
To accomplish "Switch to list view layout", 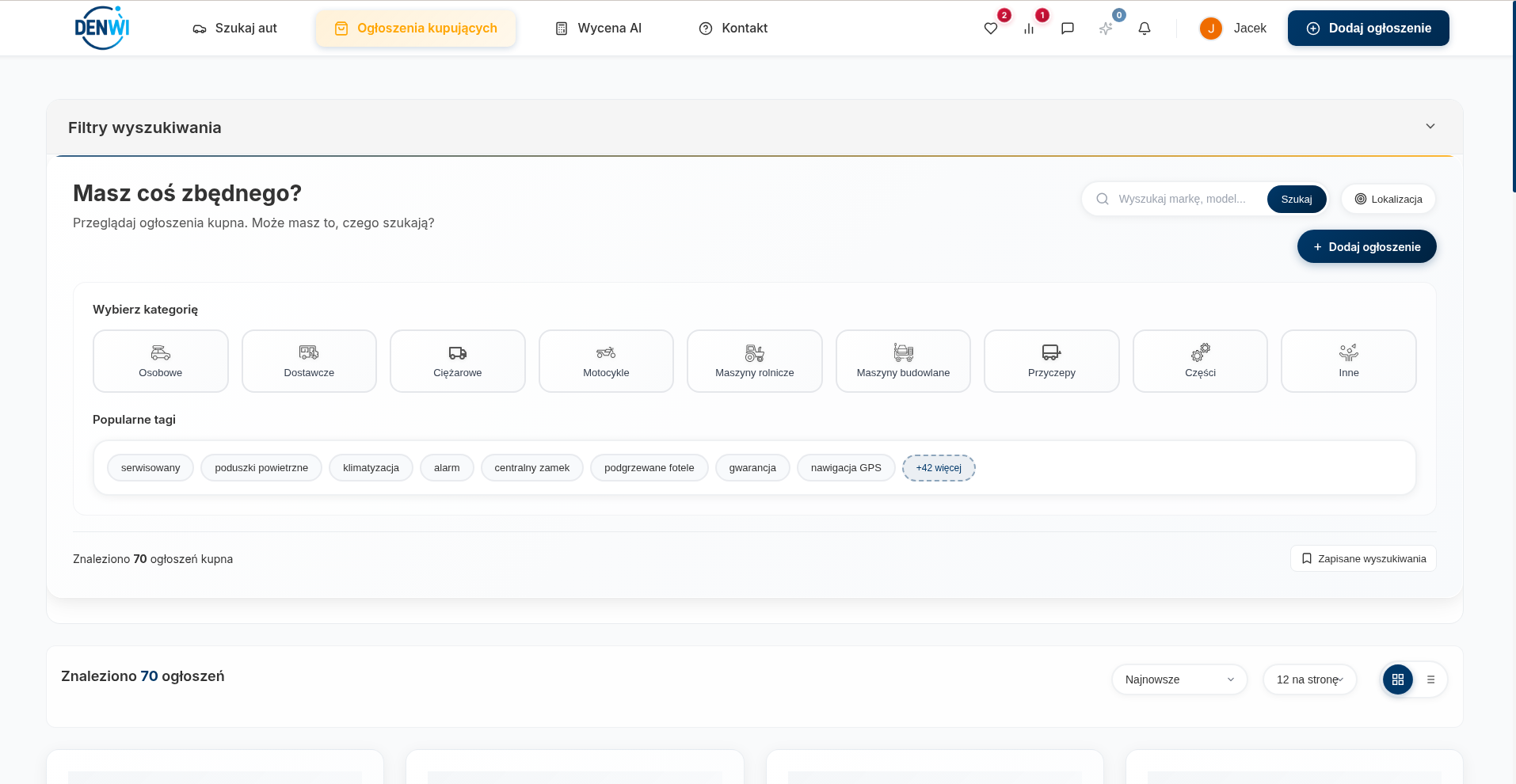I will pos(1430,679).
